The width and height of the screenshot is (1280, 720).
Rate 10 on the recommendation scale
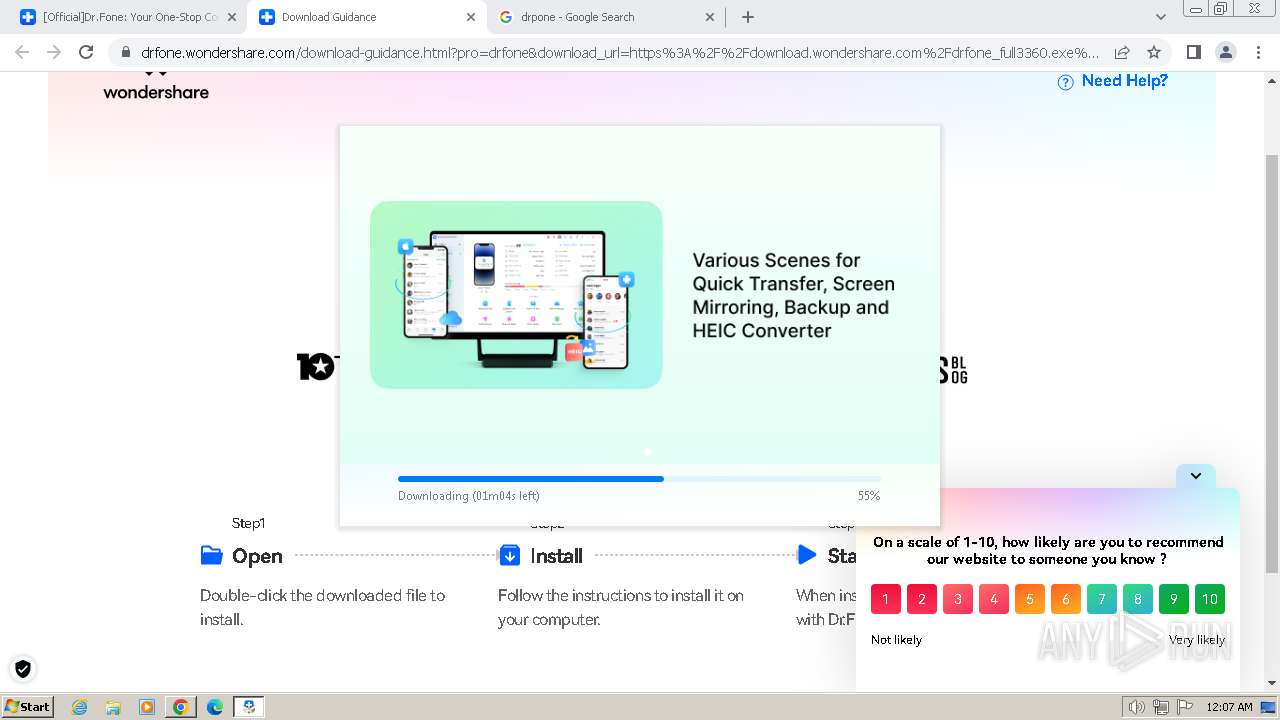pyautogui.click(x=1210, y=599)
